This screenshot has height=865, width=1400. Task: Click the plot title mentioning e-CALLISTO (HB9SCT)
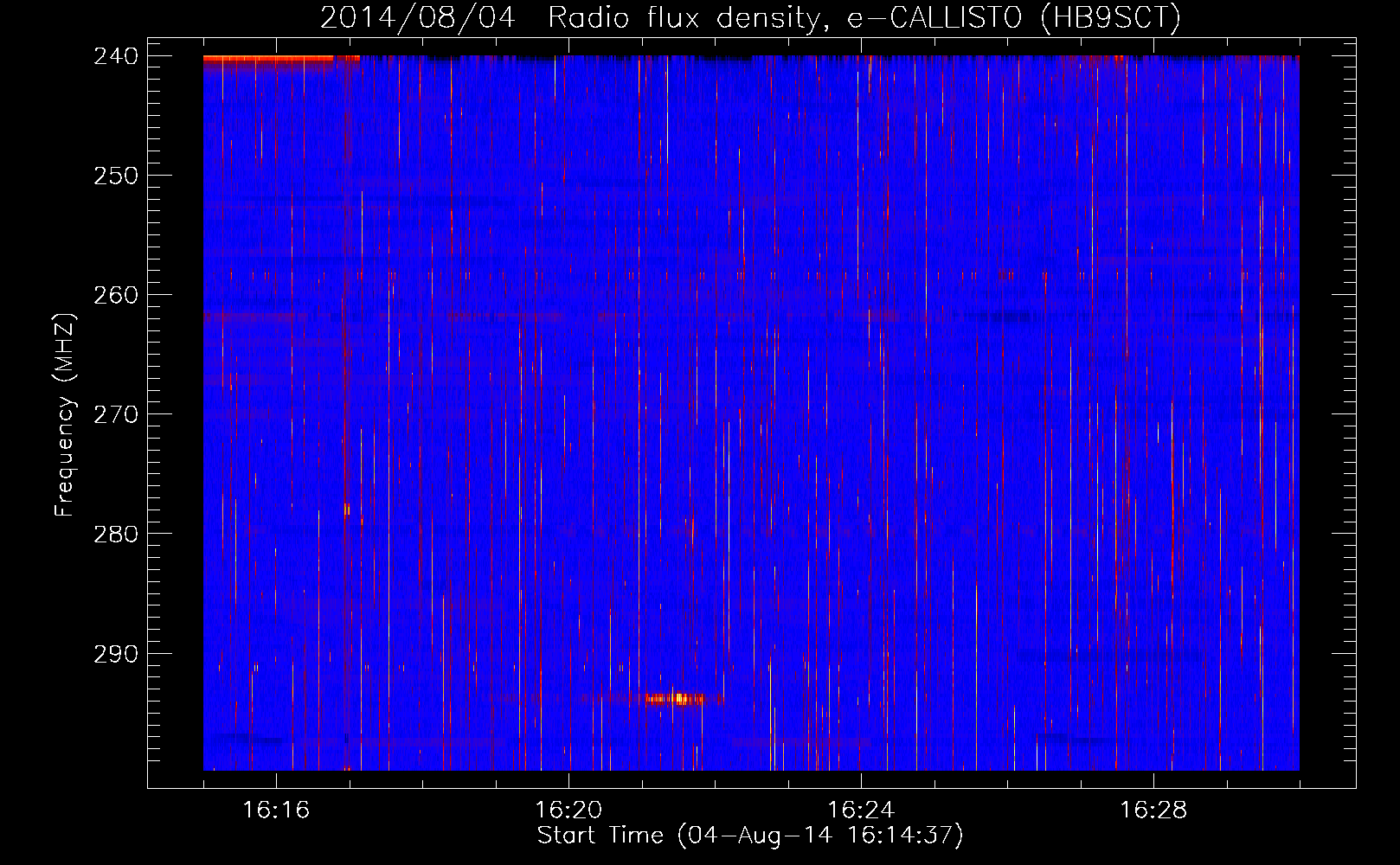click(750, 16)
